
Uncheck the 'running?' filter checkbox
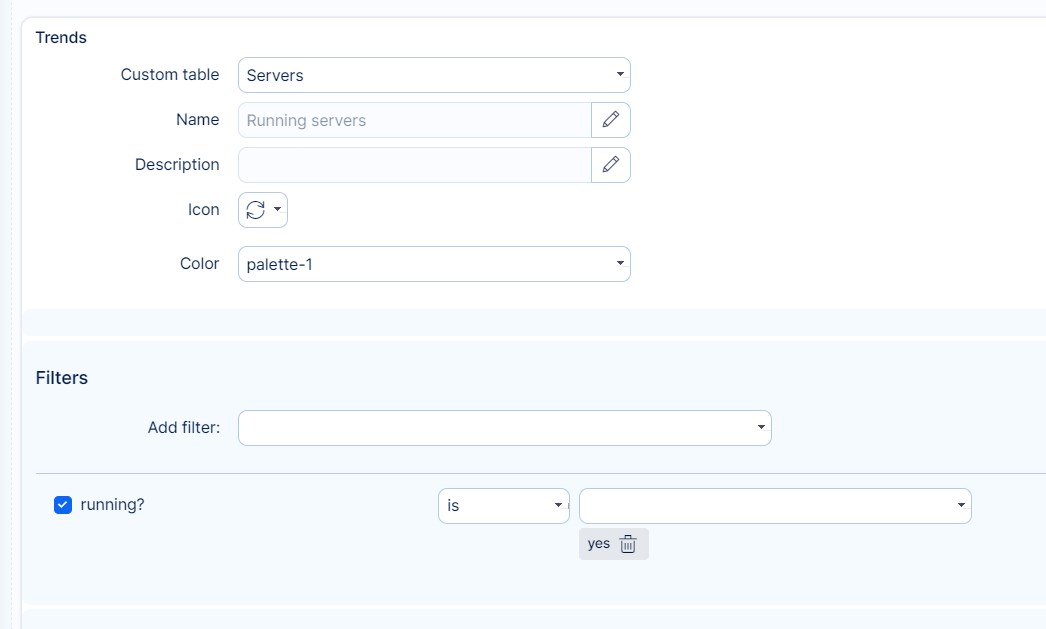point(62,505)
